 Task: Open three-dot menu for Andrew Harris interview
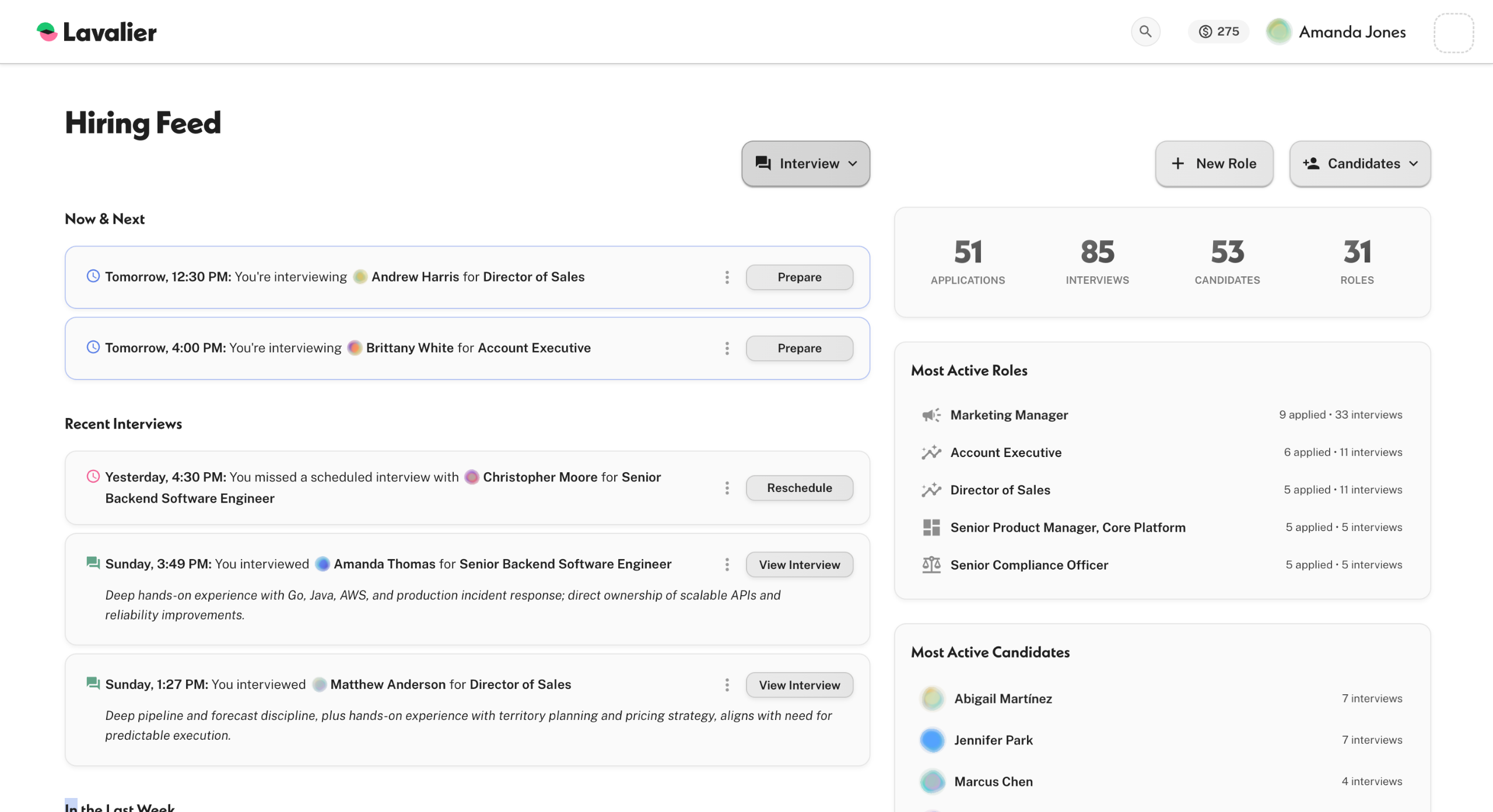(x=727, y=277)
